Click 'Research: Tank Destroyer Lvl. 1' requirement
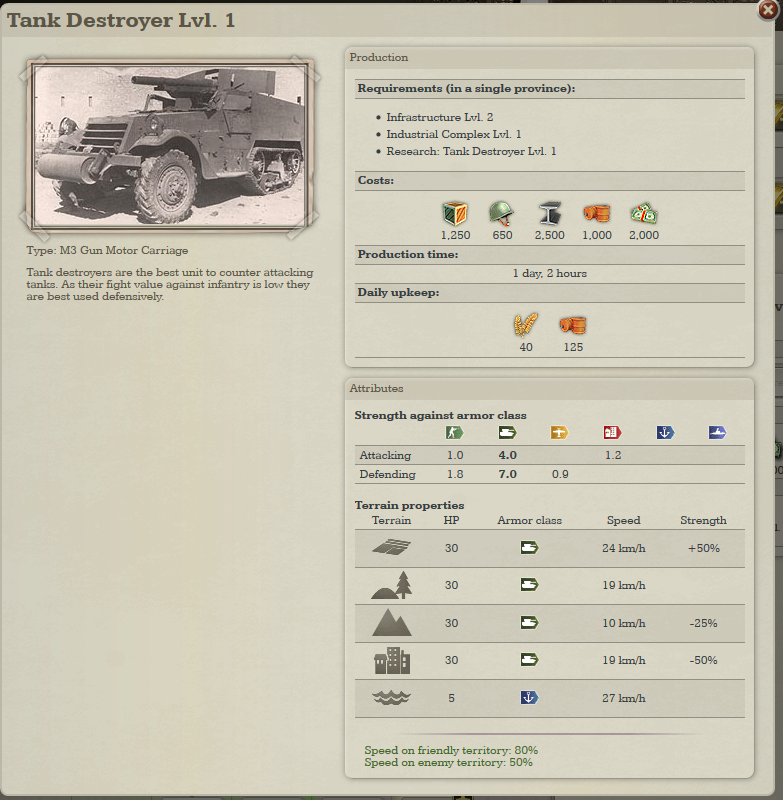This screenshot has width=783, height=800. (x=471, y=152)
